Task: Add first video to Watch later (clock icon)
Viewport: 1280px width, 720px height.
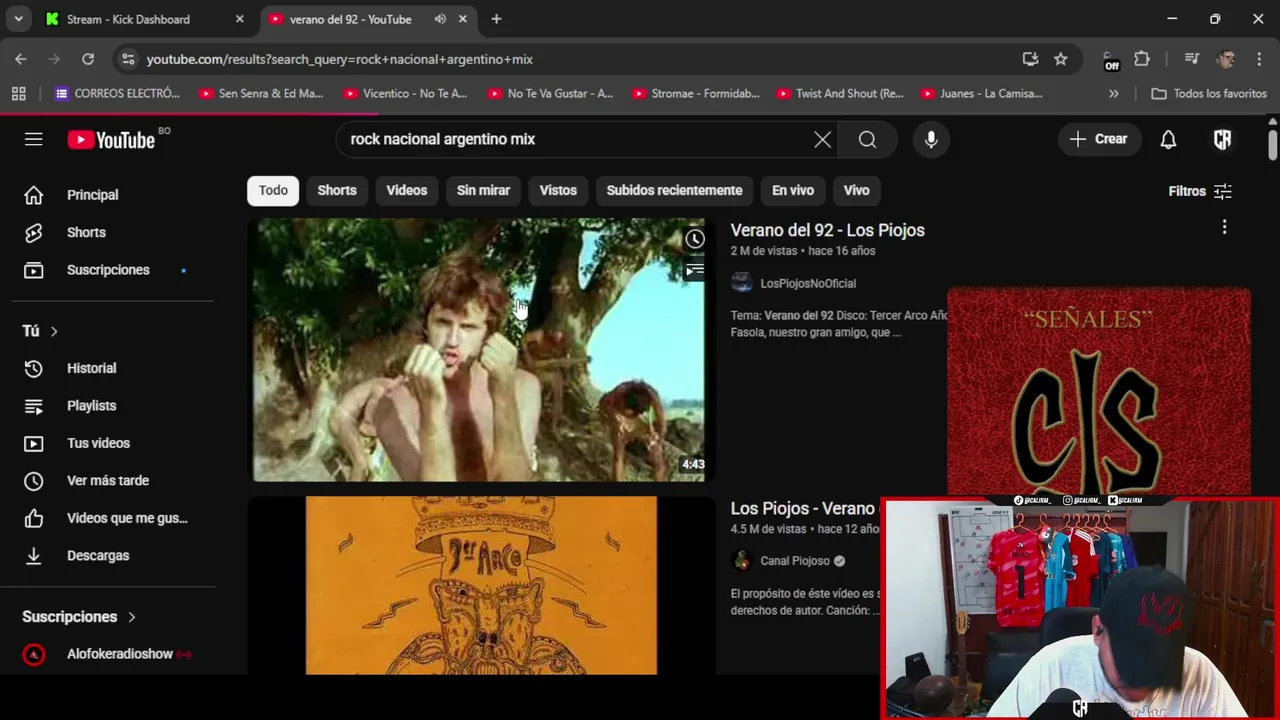Action: 695,239
